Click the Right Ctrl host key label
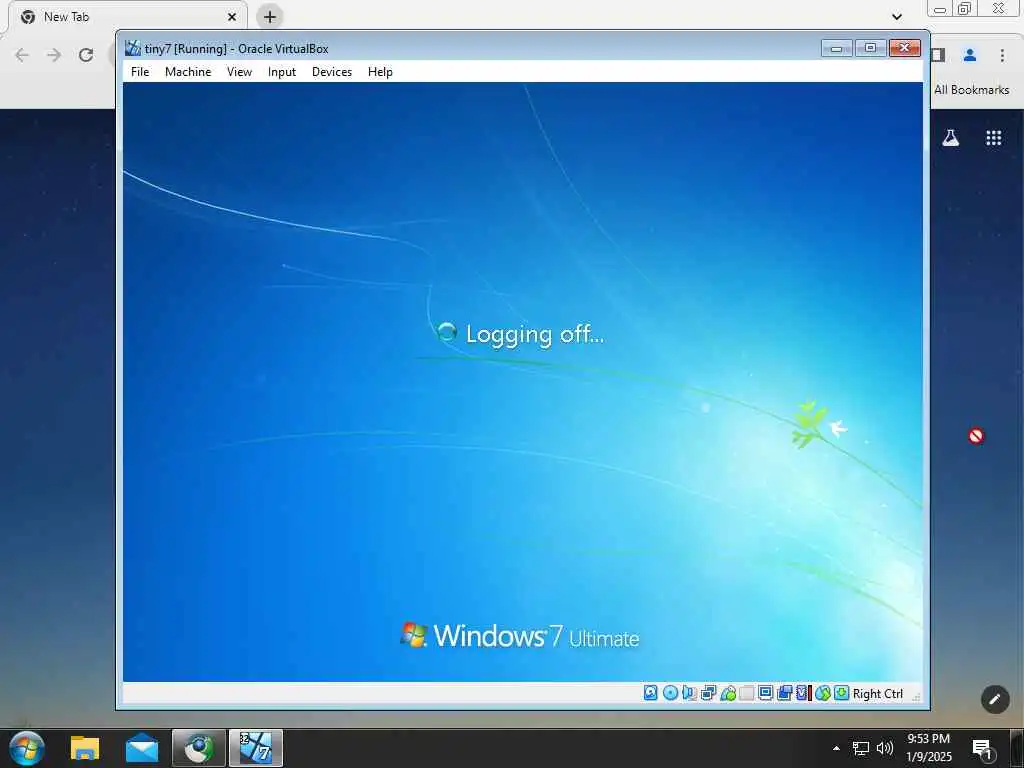 point(878,694)
